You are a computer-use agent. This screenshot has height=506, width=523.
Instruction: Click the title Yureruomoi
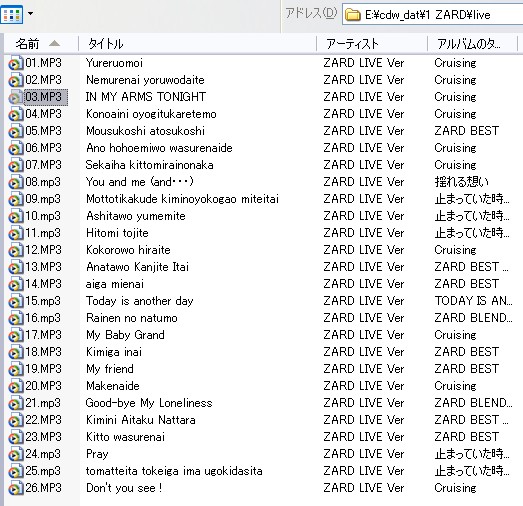pyautogui.click(x=114, y=63)
